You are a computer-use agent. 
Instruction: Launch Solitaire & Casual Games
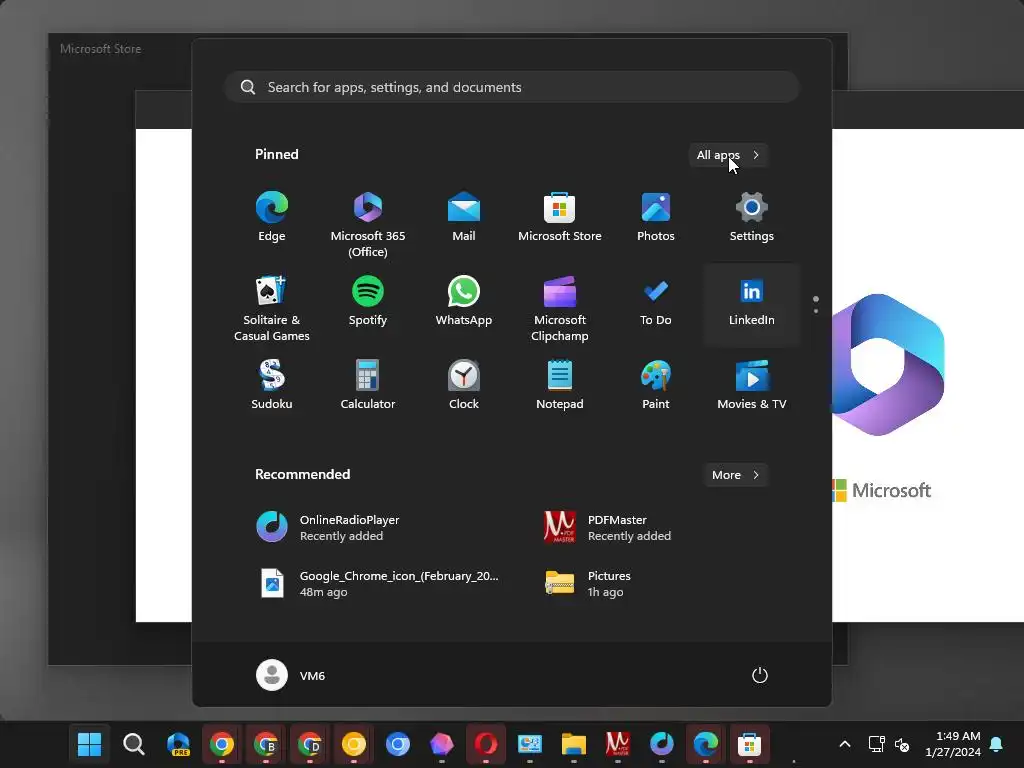tap(272, 307)
